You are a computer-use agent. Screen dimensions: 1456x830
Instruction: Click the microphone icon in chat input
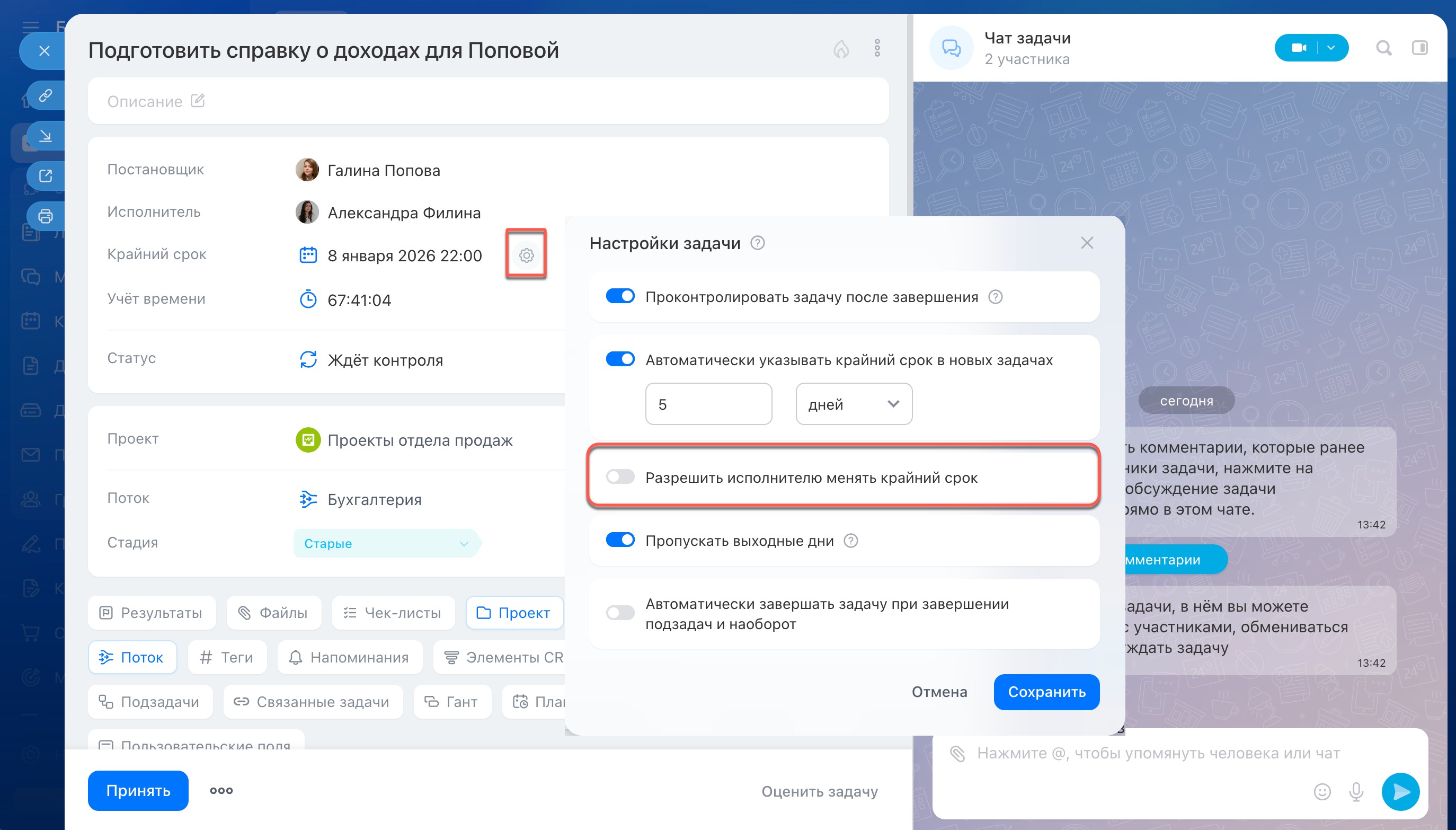(x=1356, y=791)
